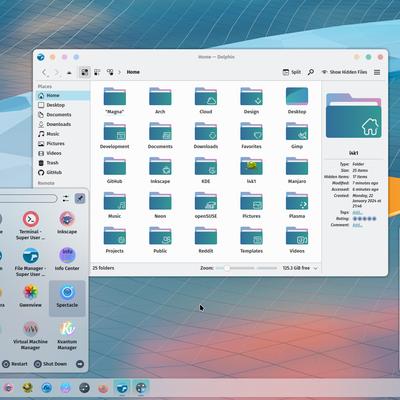This screenshot has width=400, height=400.
Task: Open Documents in Places panel
Action: 63,115
